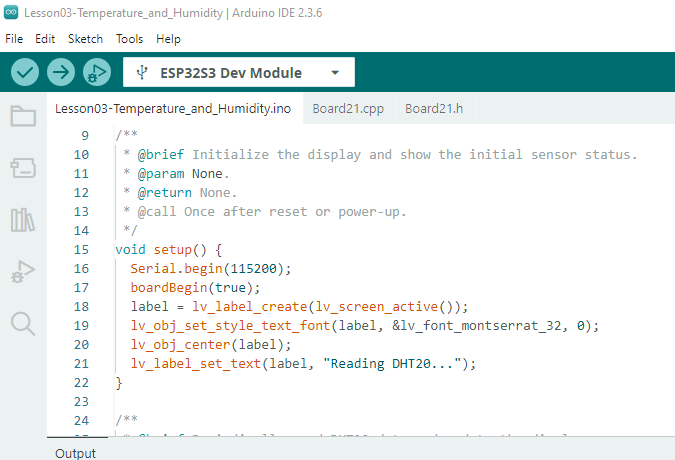Viewport: 675px width, 460px height.
Task: Click the Upload arrow button
Action: [x=61, y=72]
